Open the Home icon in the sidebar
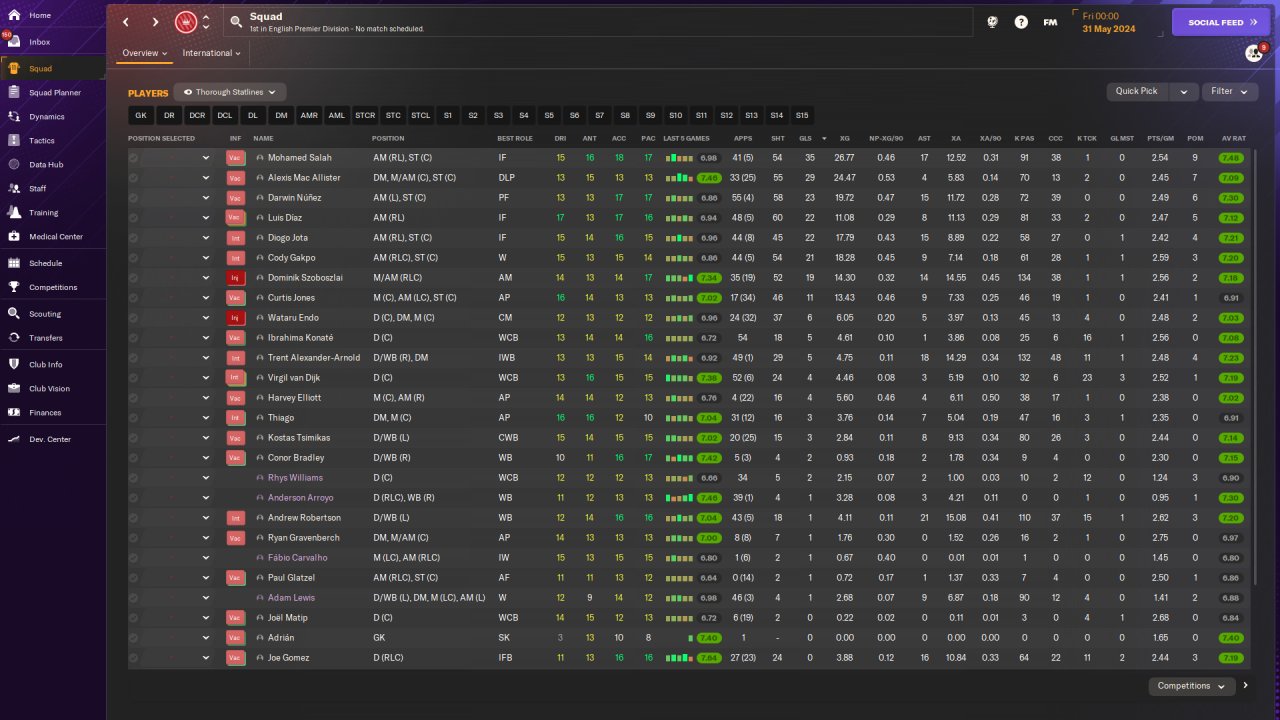 [14, 16]
